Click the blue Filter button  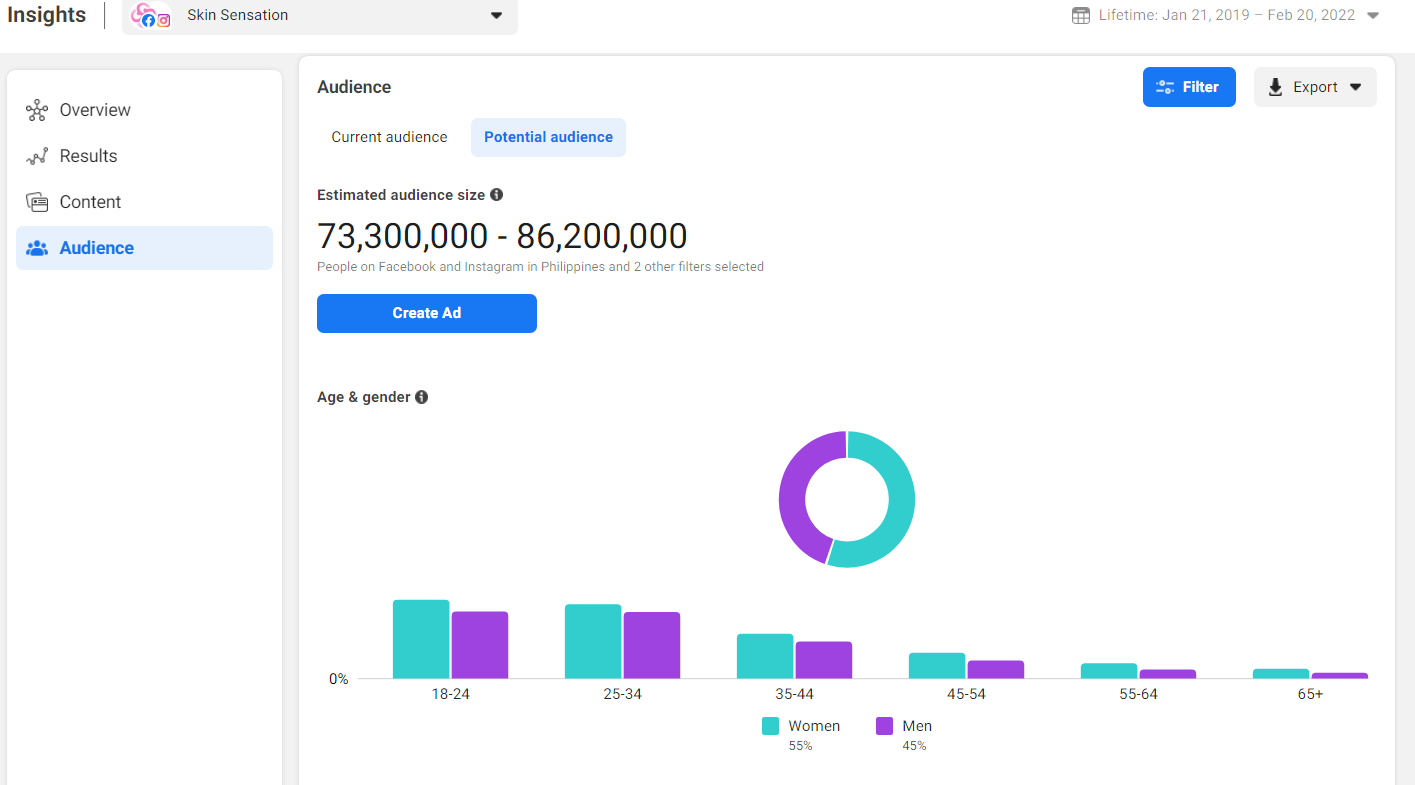click(1189, 87)
